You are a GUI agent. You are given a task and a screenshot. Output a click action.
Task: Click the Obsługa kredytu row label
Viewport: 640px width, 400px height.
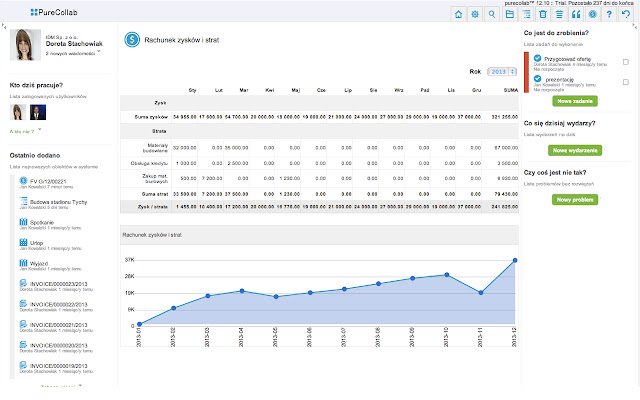click(x=149, y=163)
